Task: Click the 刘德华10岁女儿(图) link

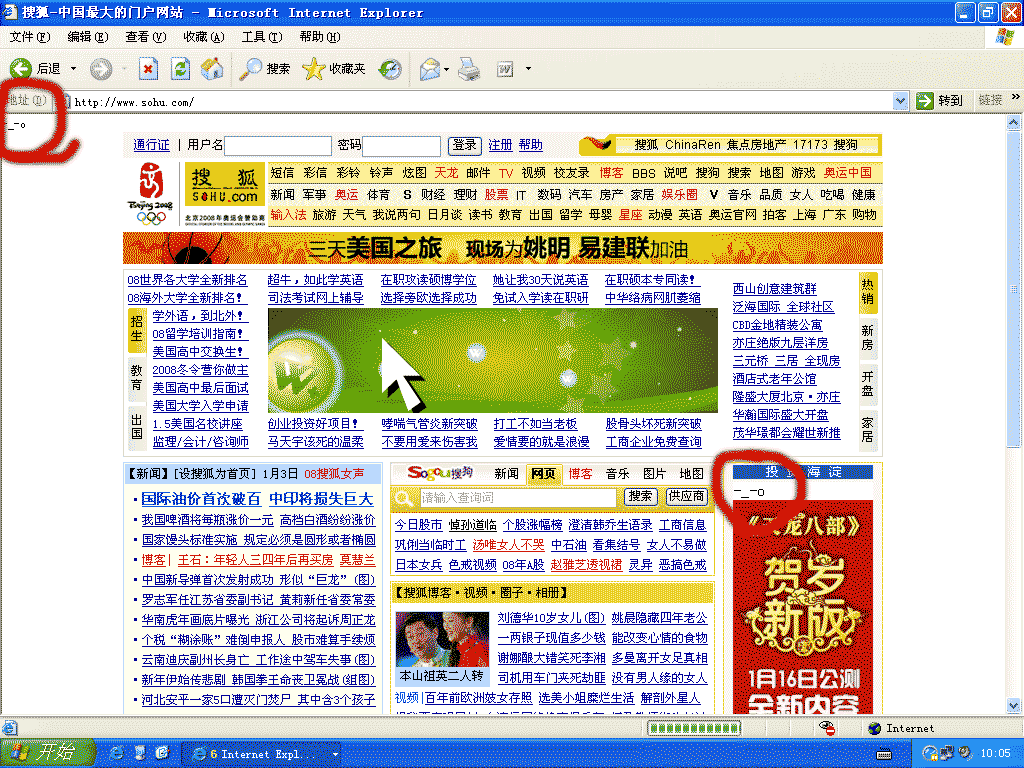Action: (x=551, y=618)
